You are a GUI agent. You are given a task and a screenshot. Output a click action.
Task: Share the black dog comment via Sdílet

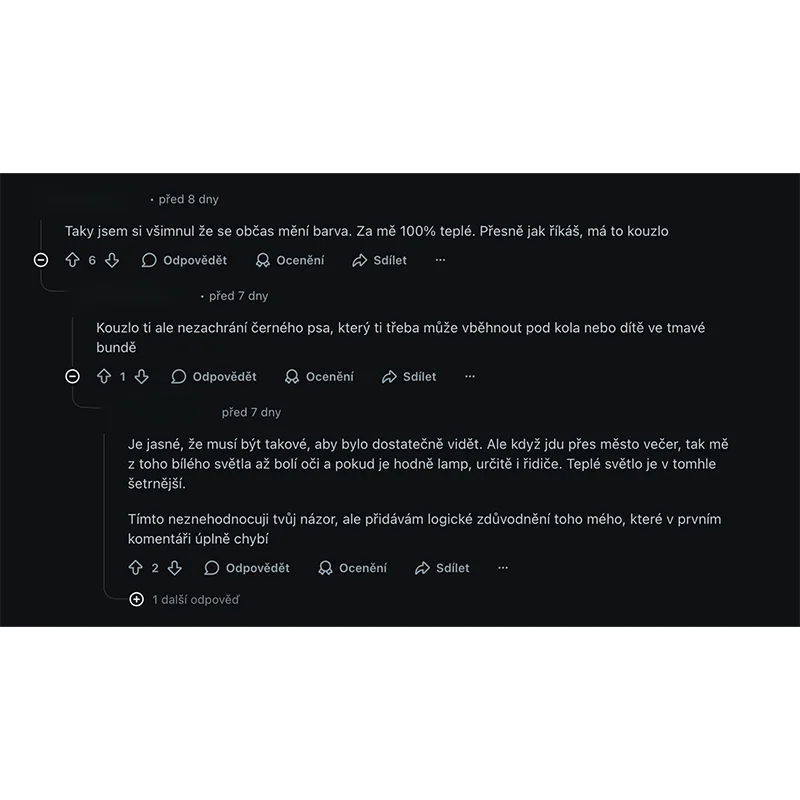click(409, 377)
